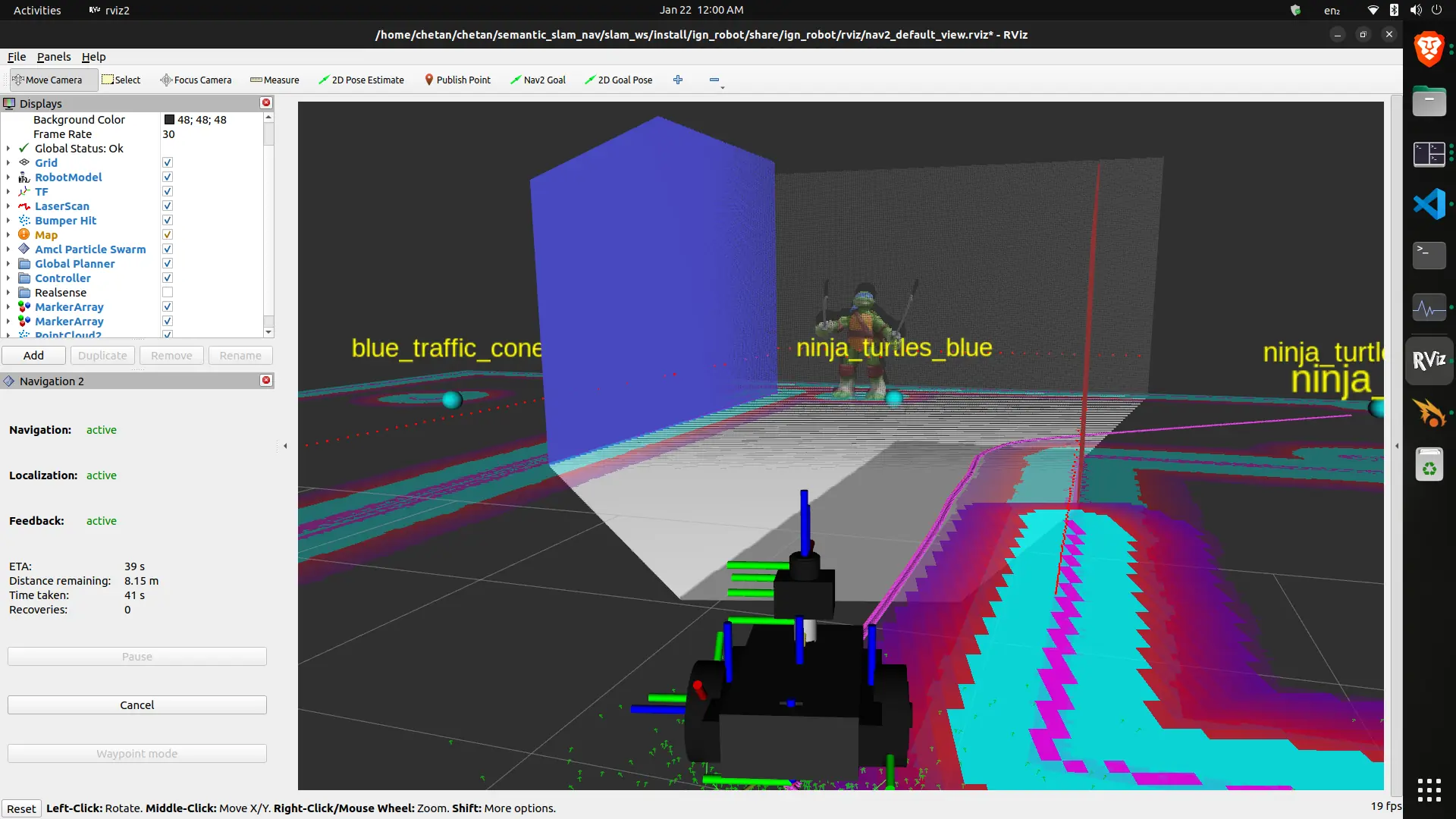This screenshot has height=819, width=1456.
Task: Activate the Focus Camera tool
Action: (196, 80)
